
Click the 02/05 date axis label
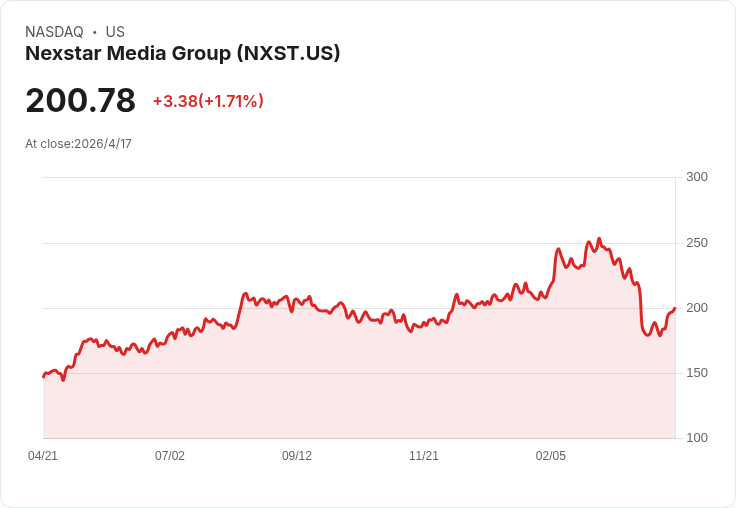pos(551,456)
